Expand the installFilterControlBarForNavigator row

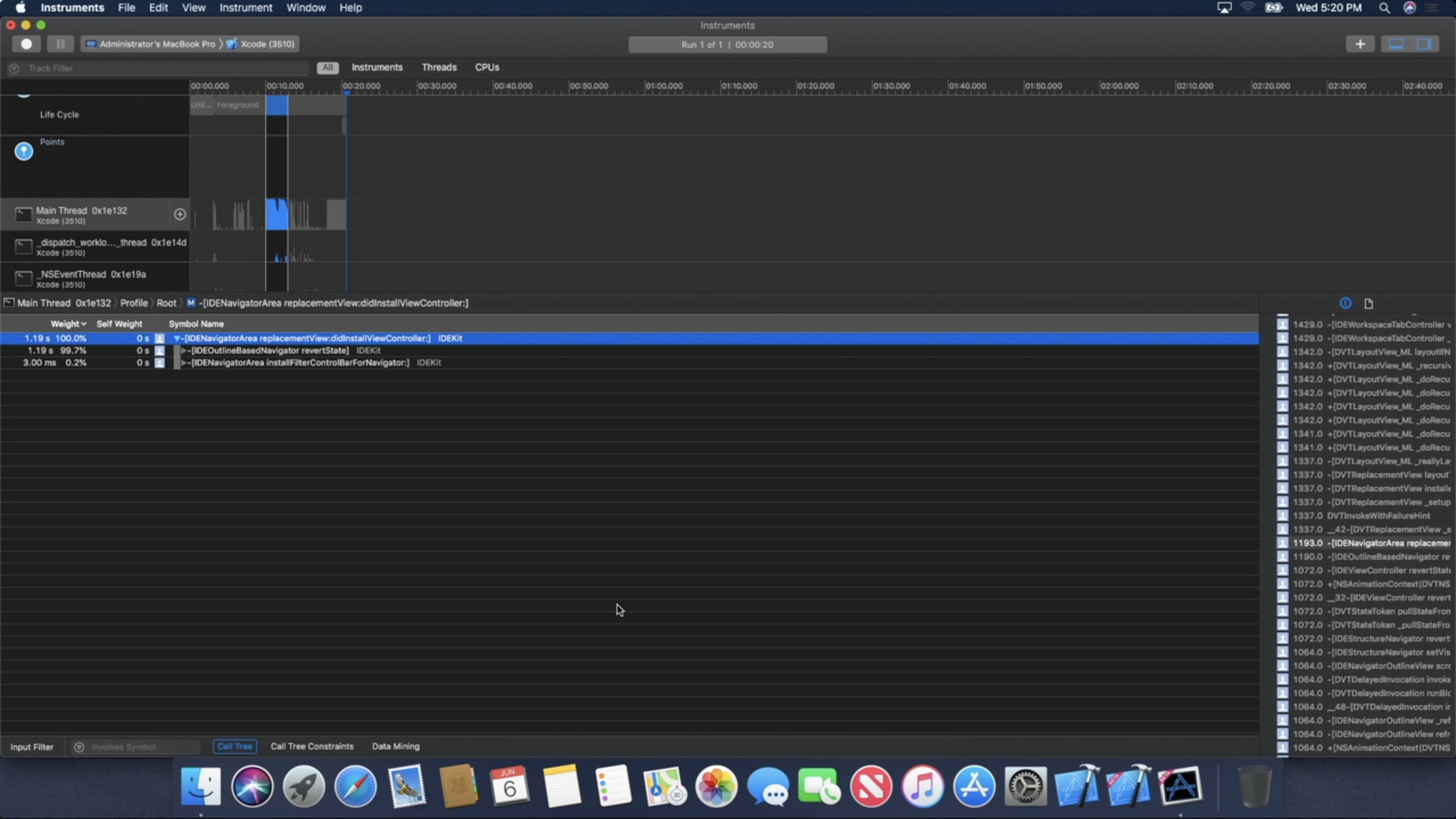[183, 363]
